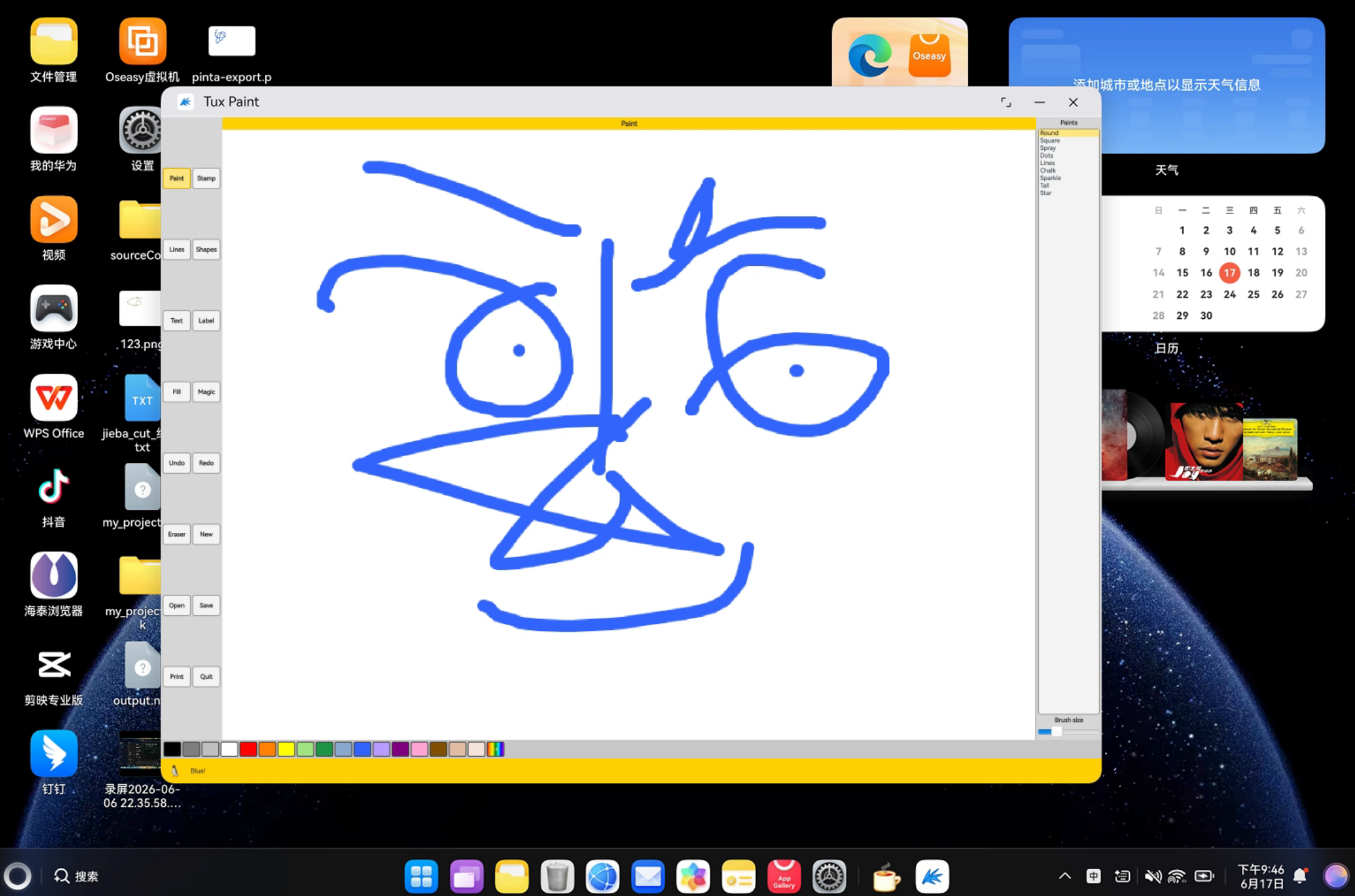Select the Round brush in Paints list

click(1068, 133)
